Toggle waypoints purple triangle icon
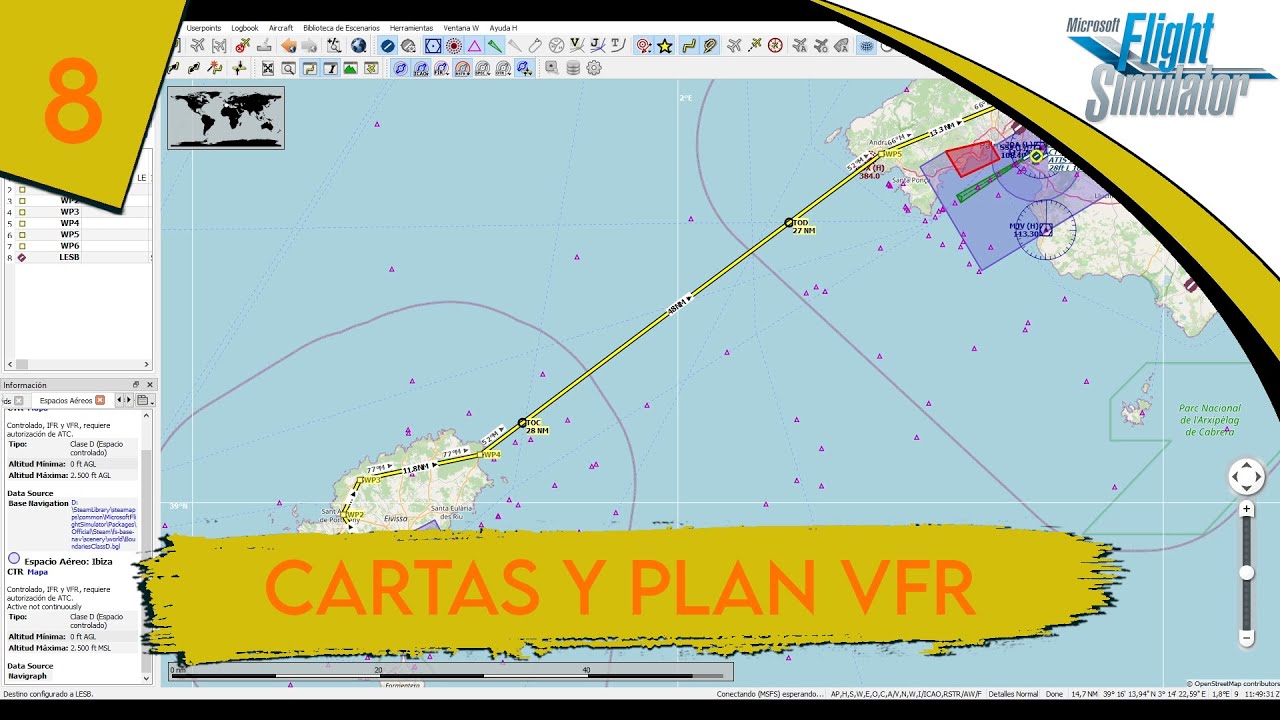This screenshot has height=720, width=1280. (474, 45)
